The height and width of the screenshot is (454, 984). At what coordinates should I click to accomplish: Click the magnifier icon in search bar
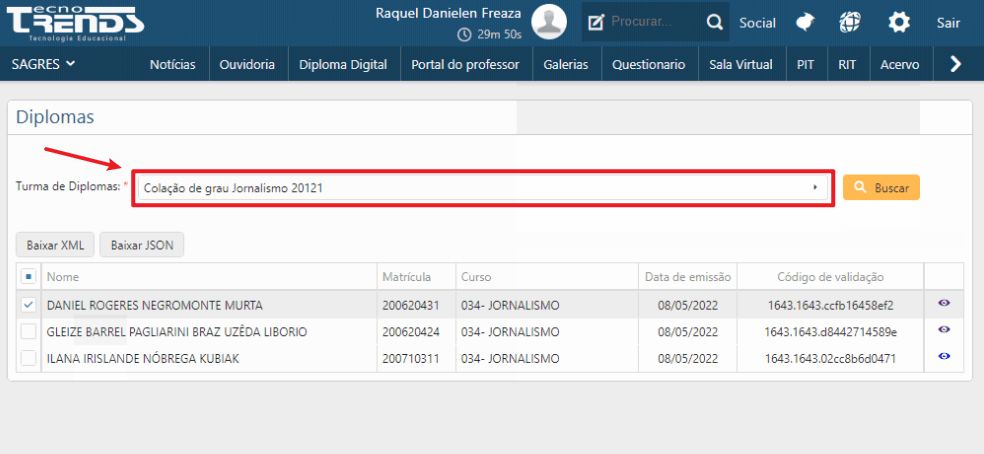(714, 22)
